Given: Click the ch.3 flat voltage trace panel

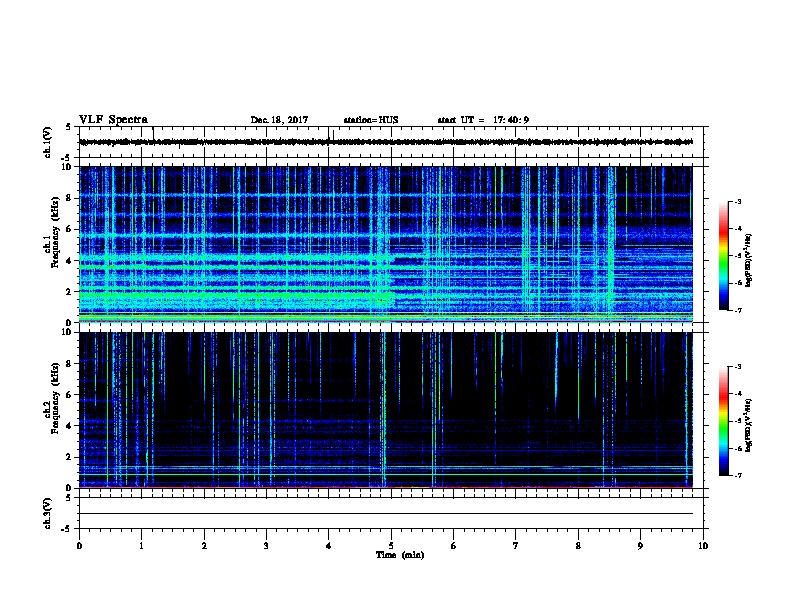Looking at the screenshot, I should point(391,513).
